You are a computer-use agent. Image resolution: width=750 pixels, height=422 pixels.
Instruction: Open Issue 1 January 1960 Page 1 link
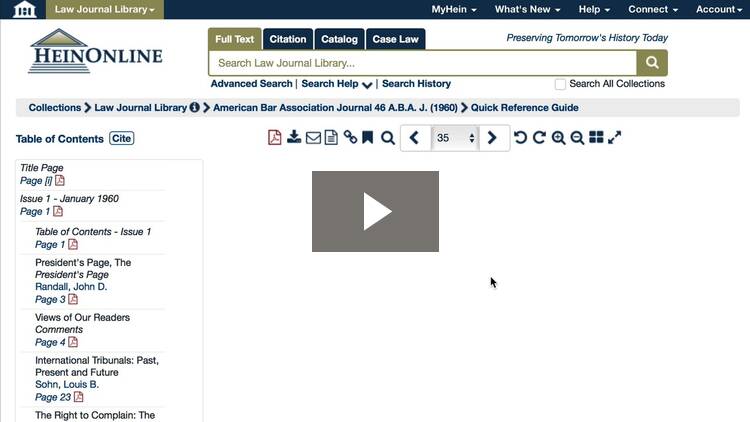(x=34, y=211)
